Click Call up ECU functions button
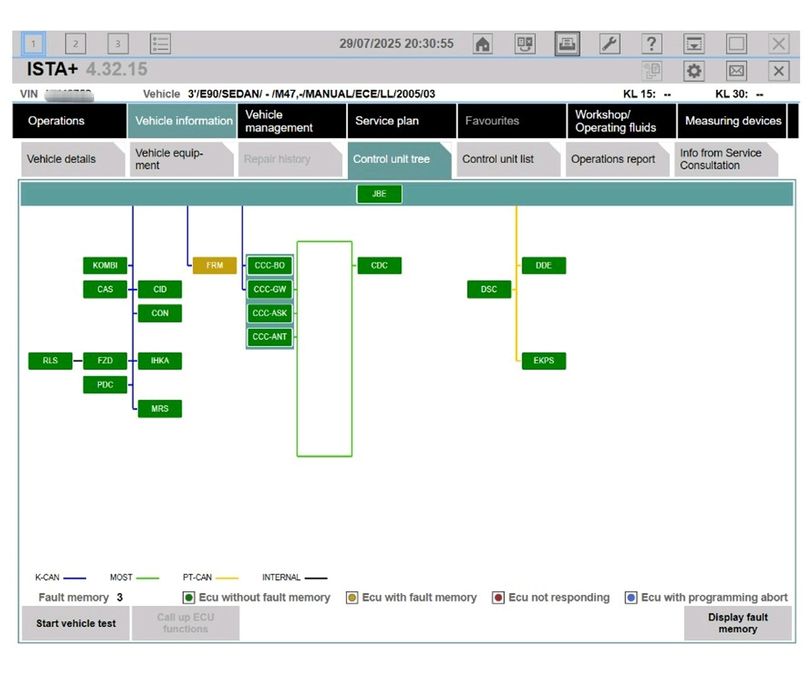Viewport: 811px width, 699px height. [x=186, y=623]
